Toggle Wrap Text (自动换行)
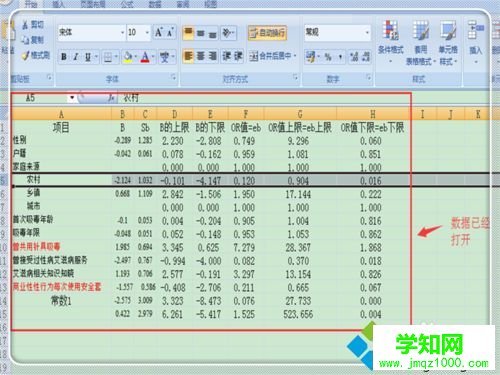500x375 pixels. coord(267,33)
